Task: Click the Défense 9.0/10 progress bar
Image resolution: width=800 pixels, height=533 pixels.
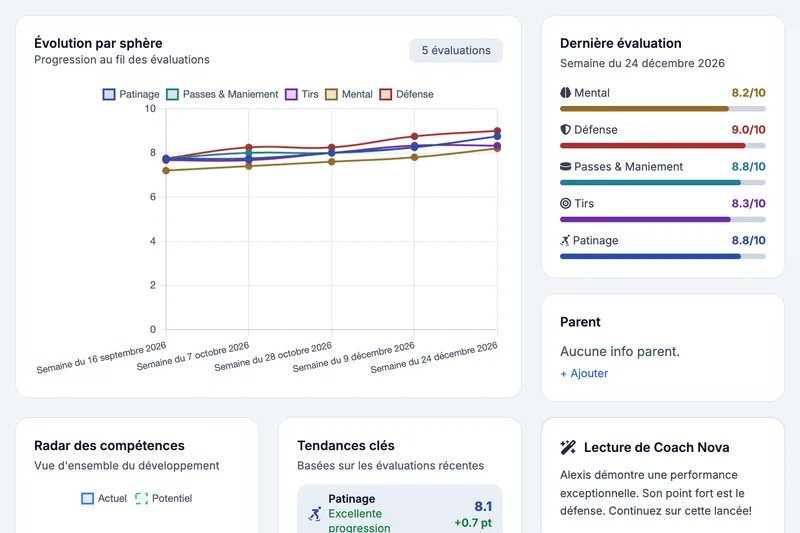Action: [x=663, y=145]
